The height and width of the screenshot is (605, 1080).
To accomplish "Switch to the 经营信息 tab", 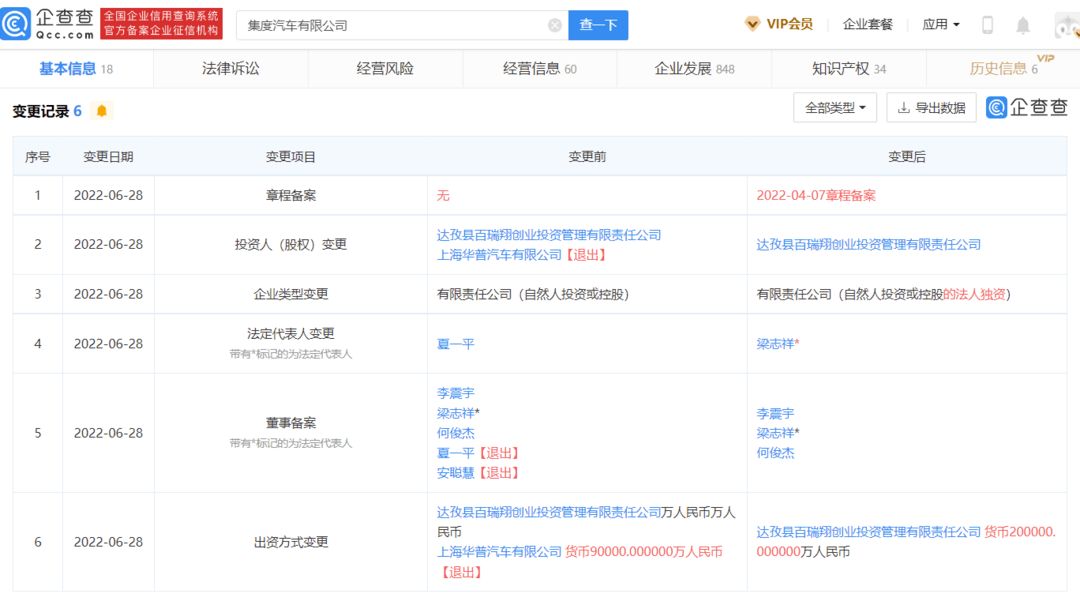I will [x=539, y=69].
